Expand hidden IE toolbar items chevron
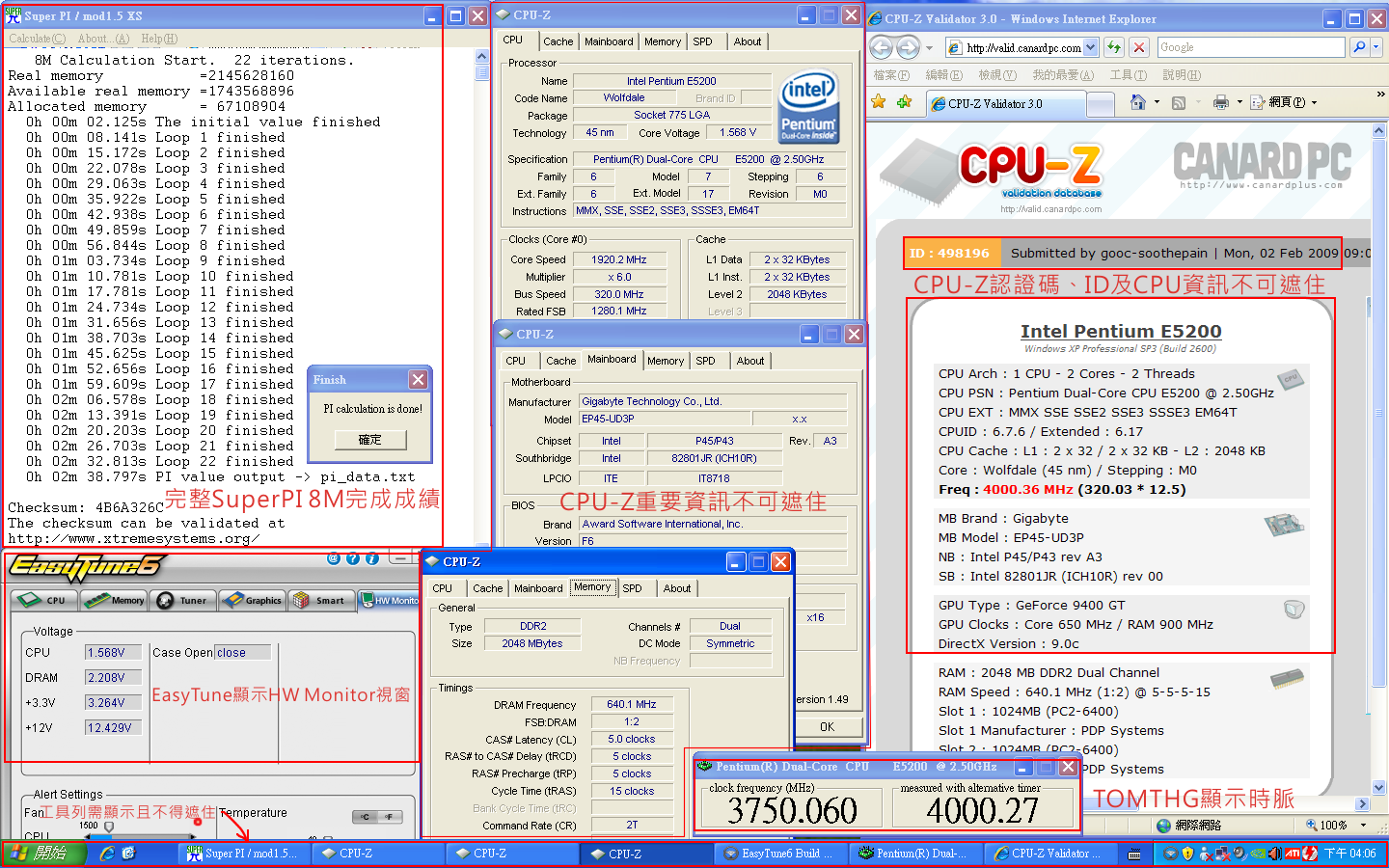The image size is (1389, 868). pyautogui.click(x=1380, y=94)
